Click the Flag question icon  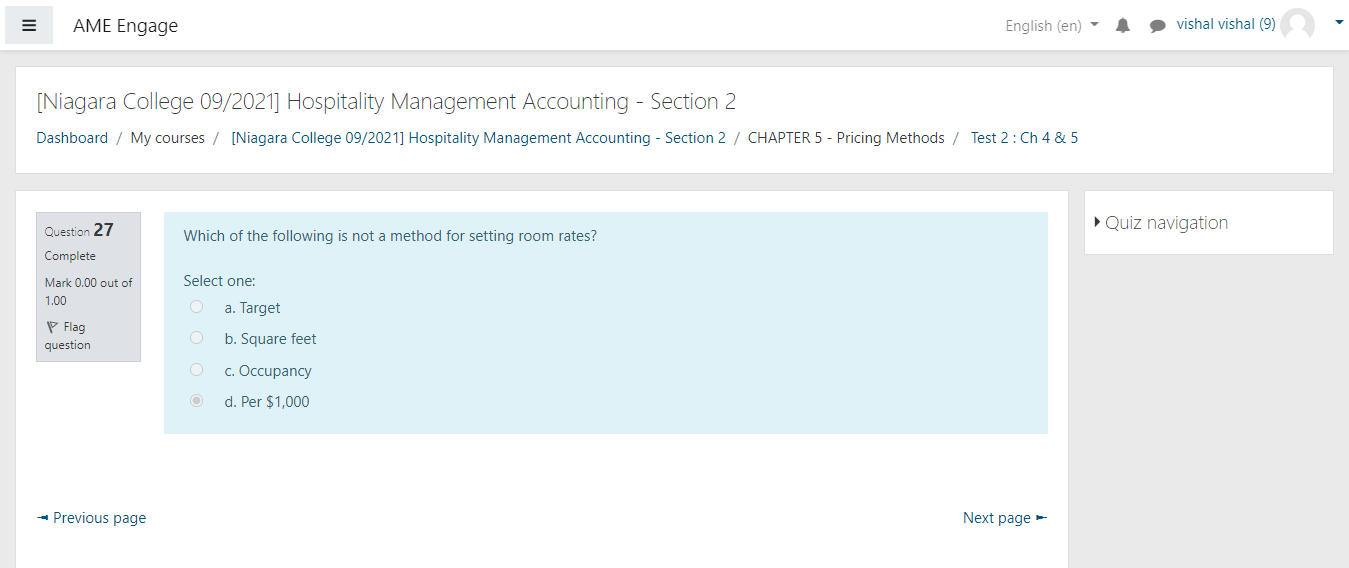tap(53, 327)
